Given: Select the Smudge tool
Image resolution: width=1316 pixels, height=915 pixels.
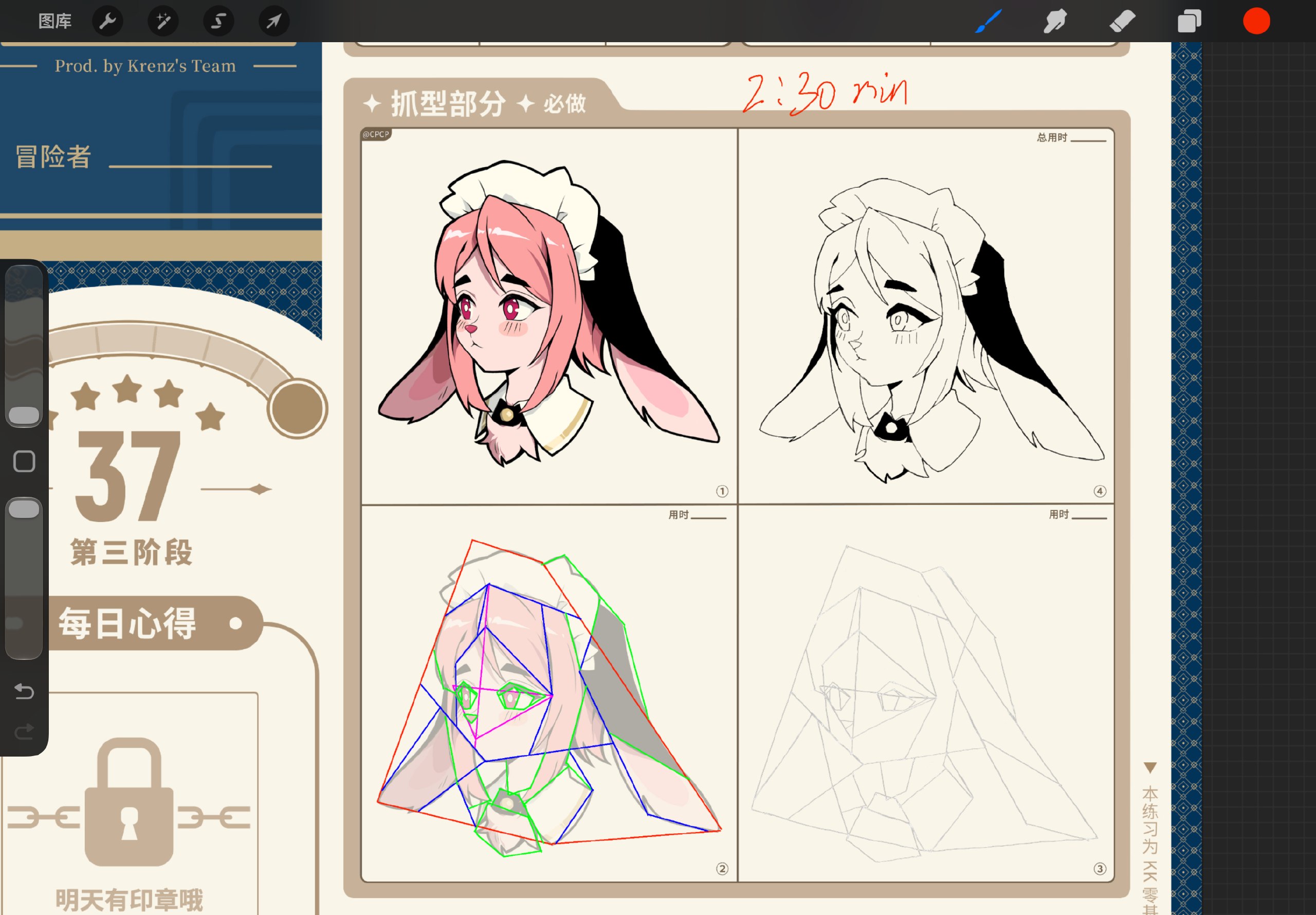Looking at the screenshot, I should point(1055,21).
